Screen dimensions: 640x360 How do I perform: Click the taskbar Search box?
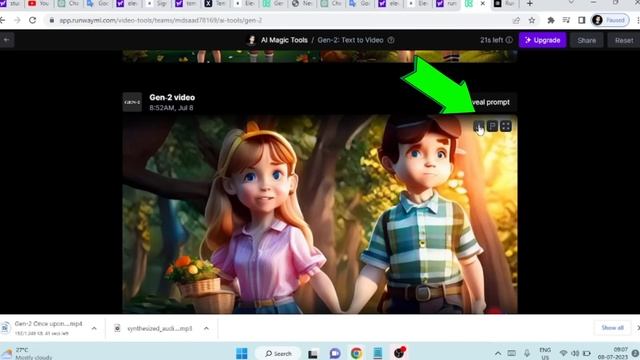pos(278,353)
